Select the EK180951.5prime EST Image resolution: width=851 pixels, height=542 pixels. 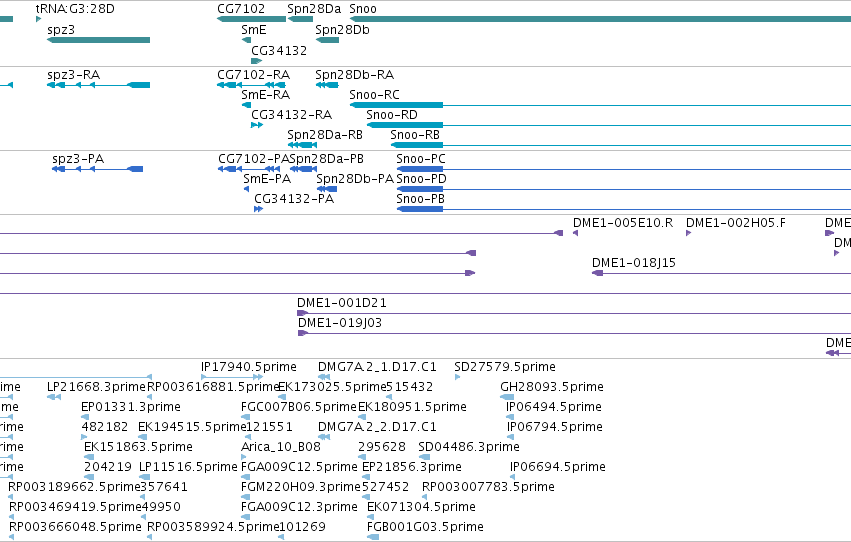tap(362, 417)
